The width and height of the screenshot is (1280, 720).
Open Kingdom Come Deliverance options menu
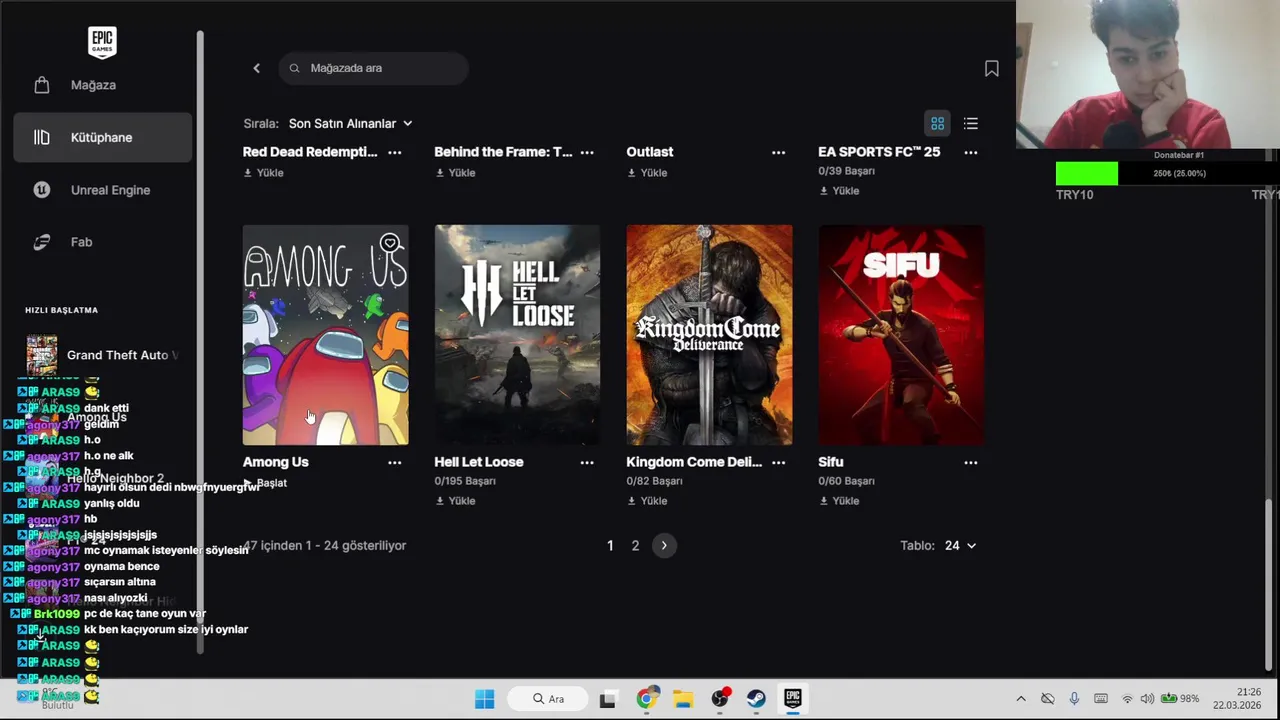tap(779, 462)
